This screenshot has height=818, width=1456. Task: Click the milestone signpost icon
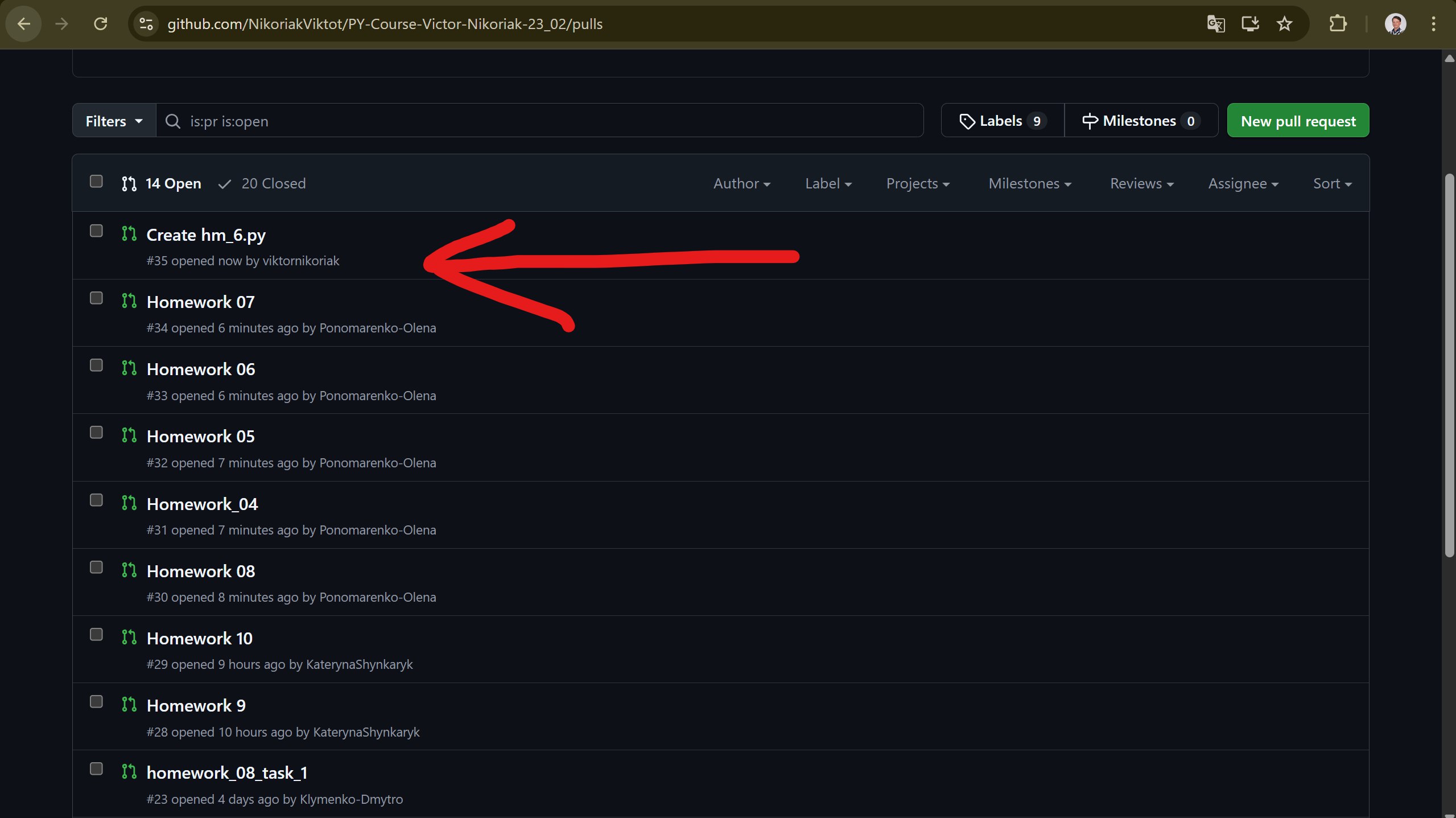[x=1090, y=121]
